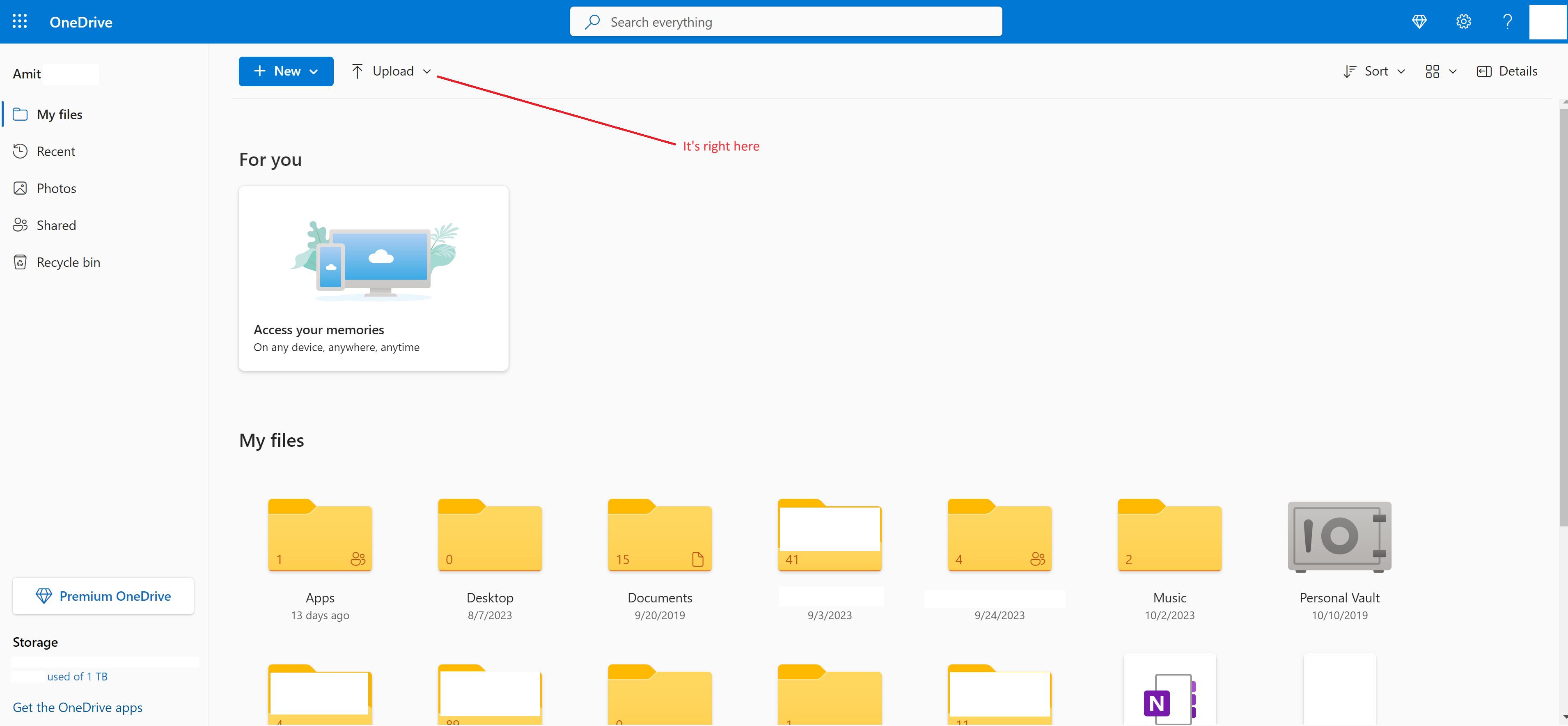1568x726 pixels.
Task: Click the used of 1 TB link
Action: click(x=77, y=676)
